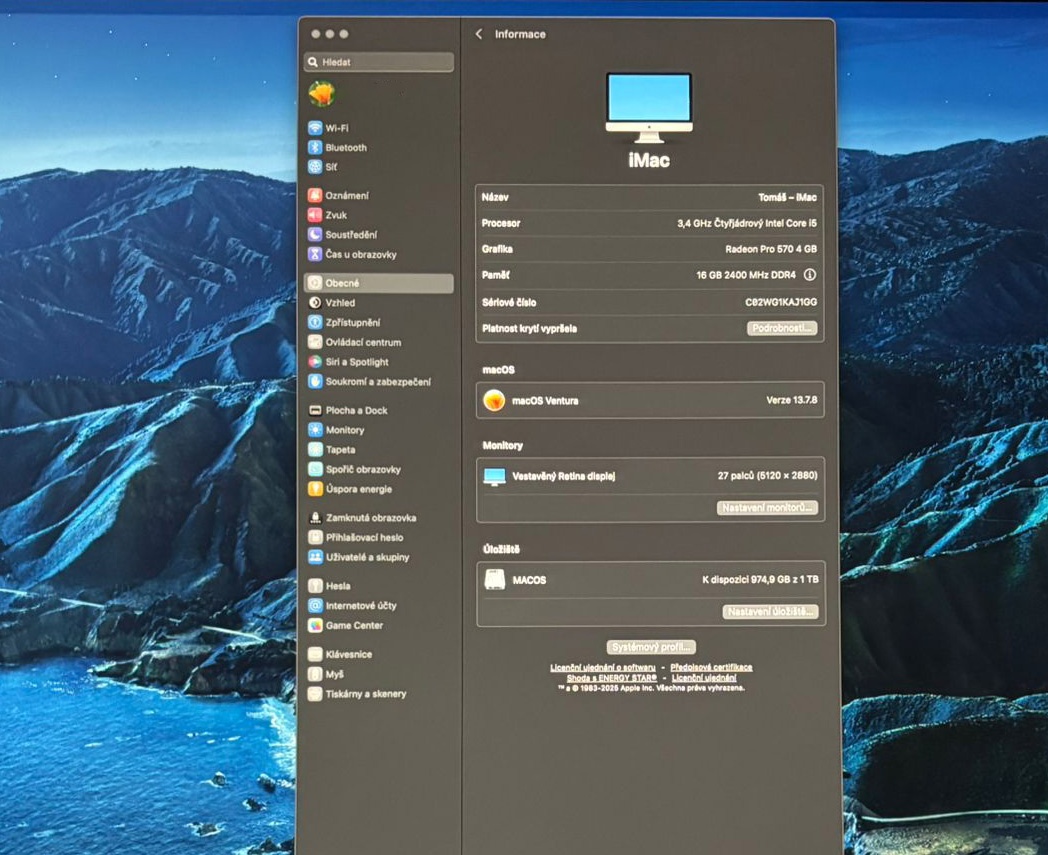Viewport: 1048px width, 855px height.
Task: Click the Vestavěný Retina displej icon
Action: (495, 477)
